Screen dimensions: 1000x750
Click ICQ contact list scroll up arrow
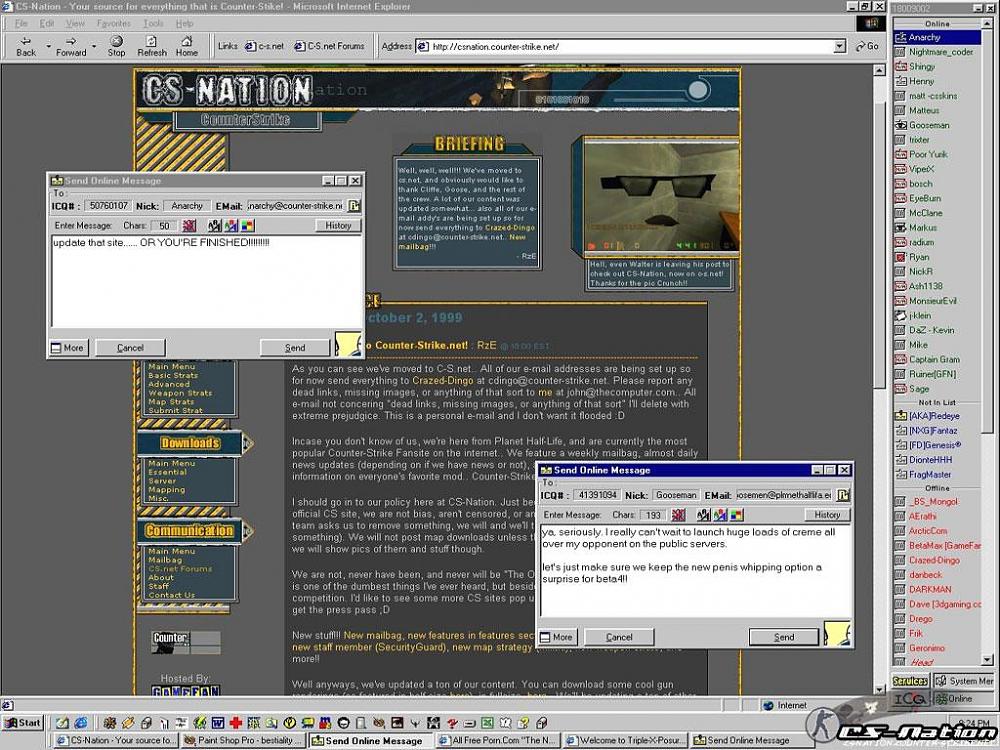pos(988,24)
